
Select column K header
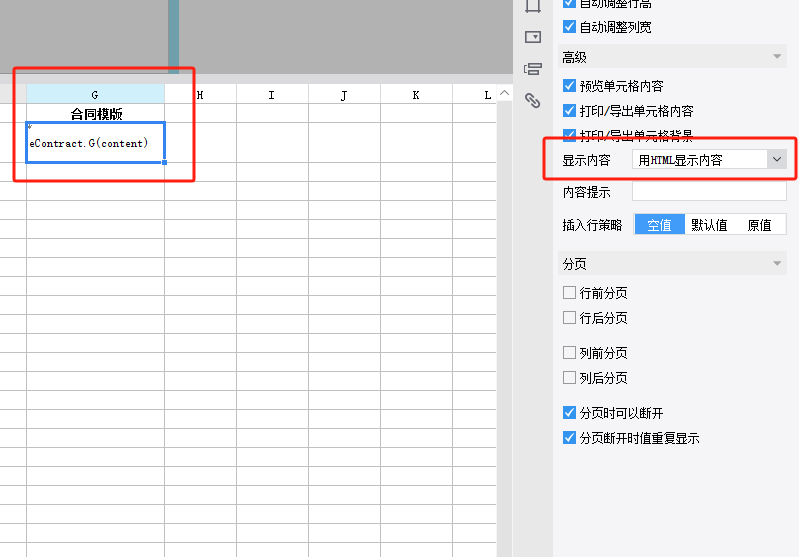(x=416, y=94)
